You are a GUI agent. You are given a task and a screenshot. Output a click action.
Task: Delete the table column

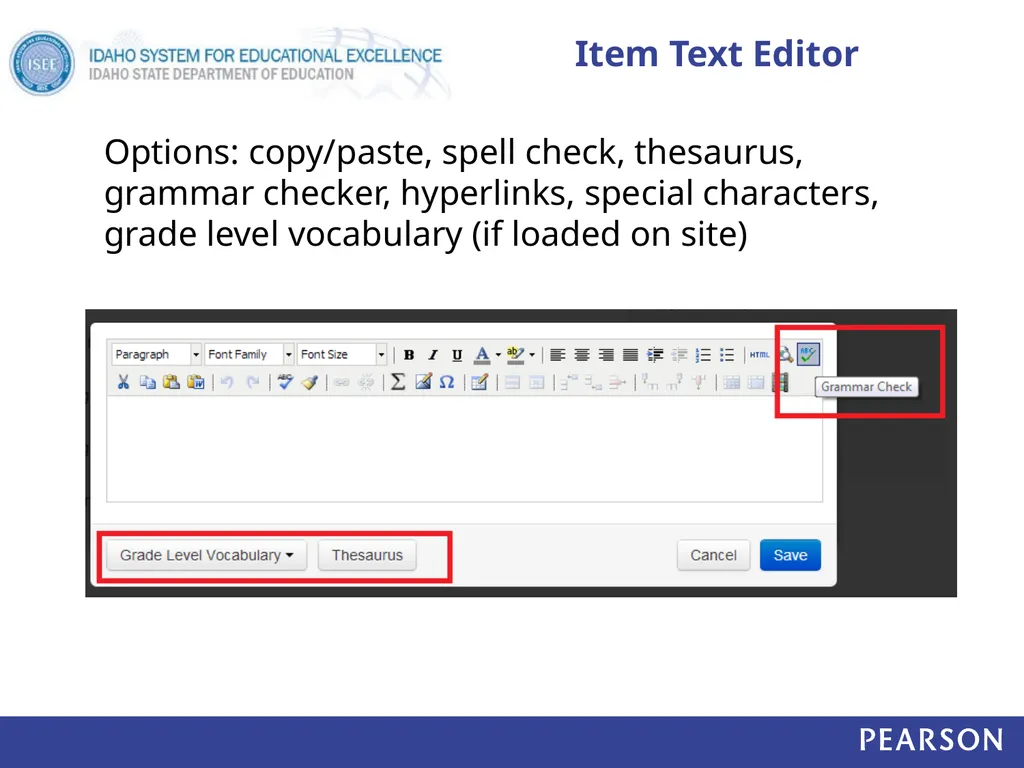pyautogui.click(x=699, y=382)
